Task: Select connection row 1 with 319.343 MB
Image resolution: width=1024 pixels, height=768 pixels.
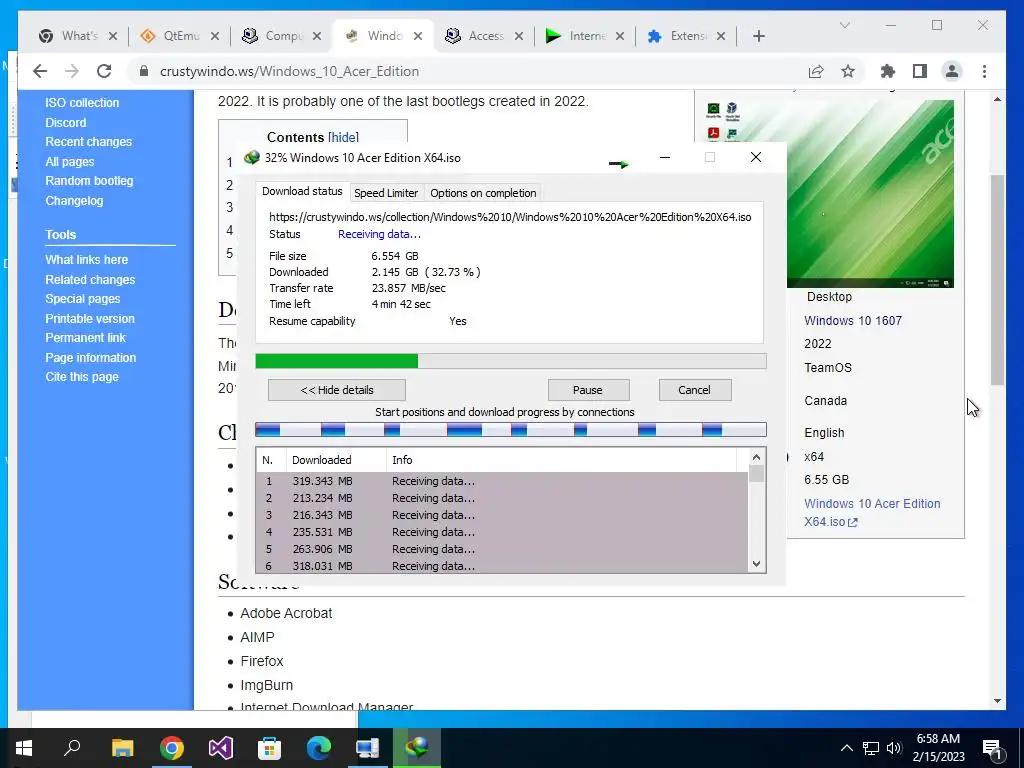Action: [x=502, y=481]
